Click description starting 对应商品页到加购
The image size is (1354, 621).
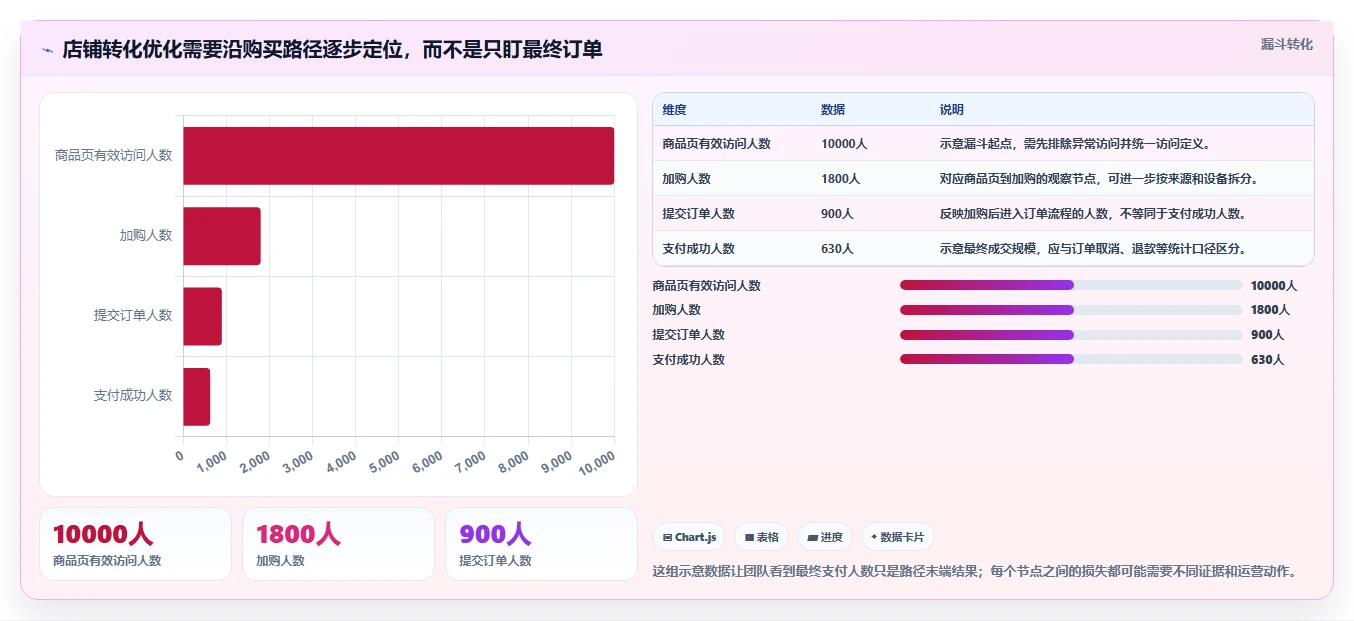[1098, 179]
